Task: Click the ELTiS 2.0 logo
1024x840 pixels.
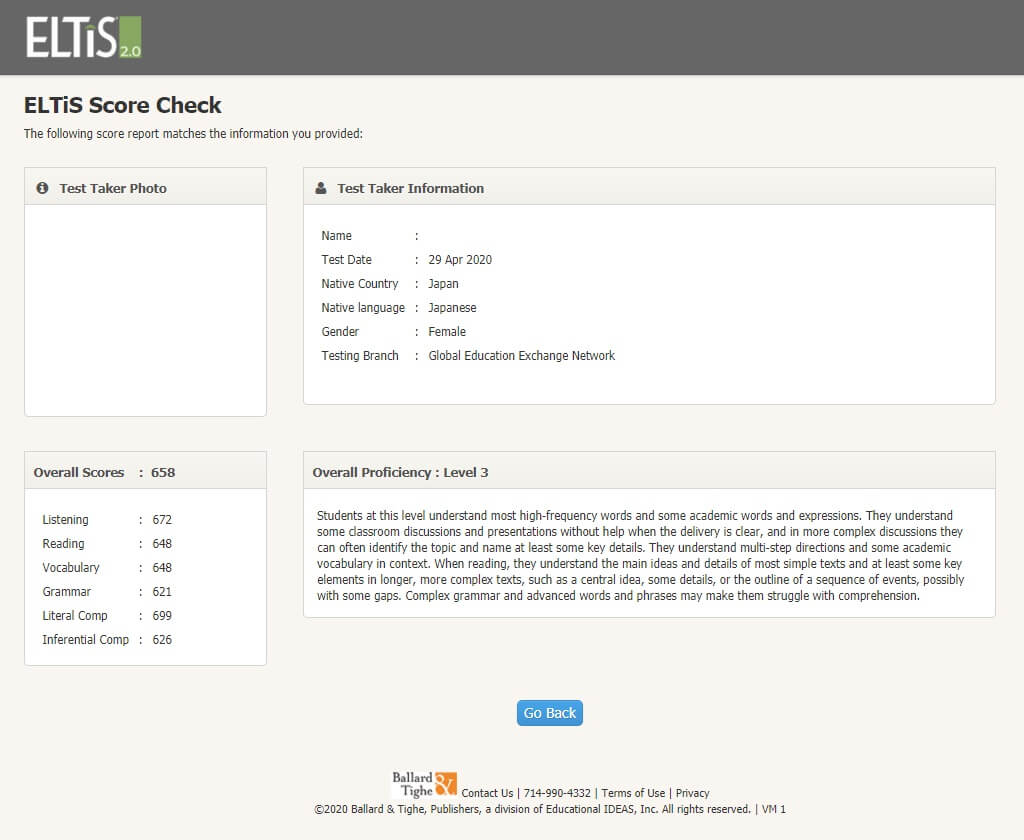Action: click(x=84, y=37)
